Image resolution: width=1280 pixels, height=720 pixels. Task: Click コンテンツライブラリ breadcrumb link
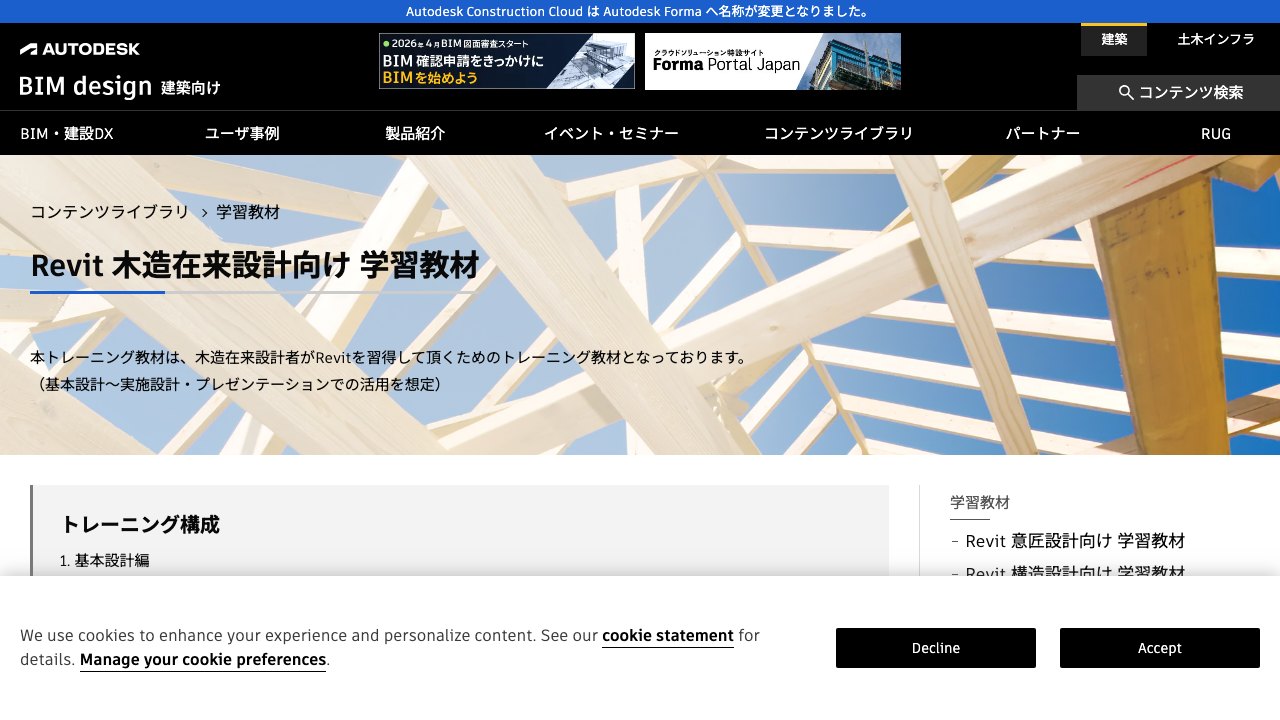(110, 212)
